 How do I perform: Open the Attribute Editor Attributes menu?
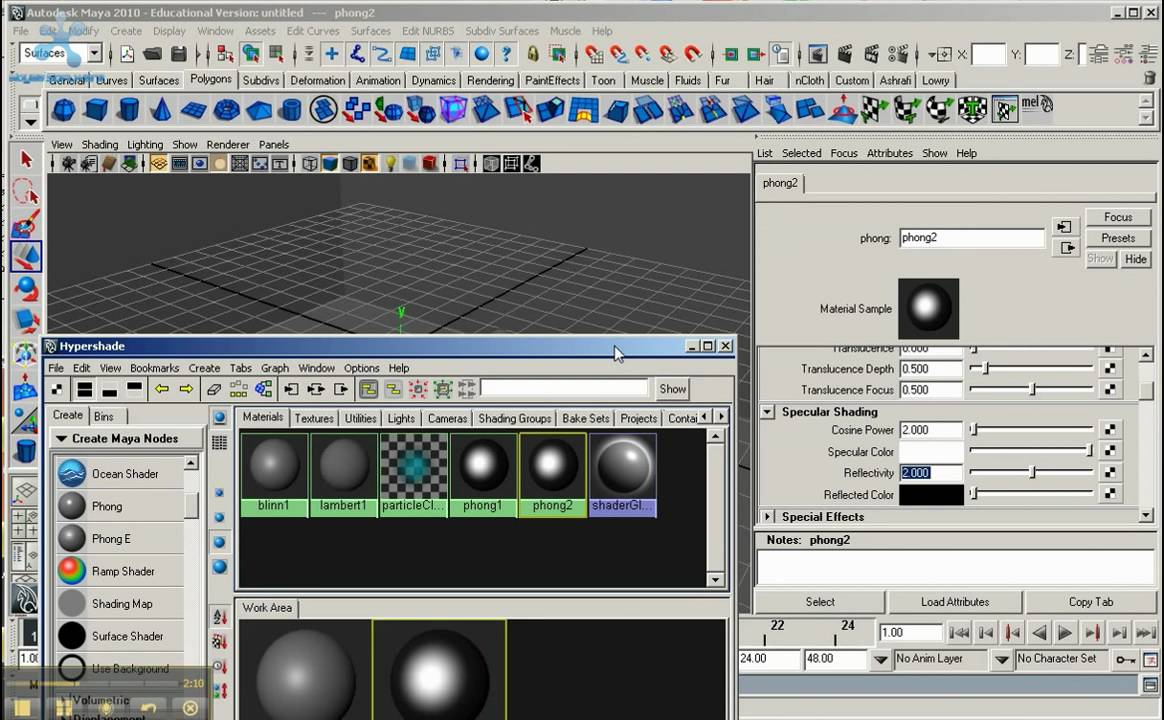click(x=889, y=154)
